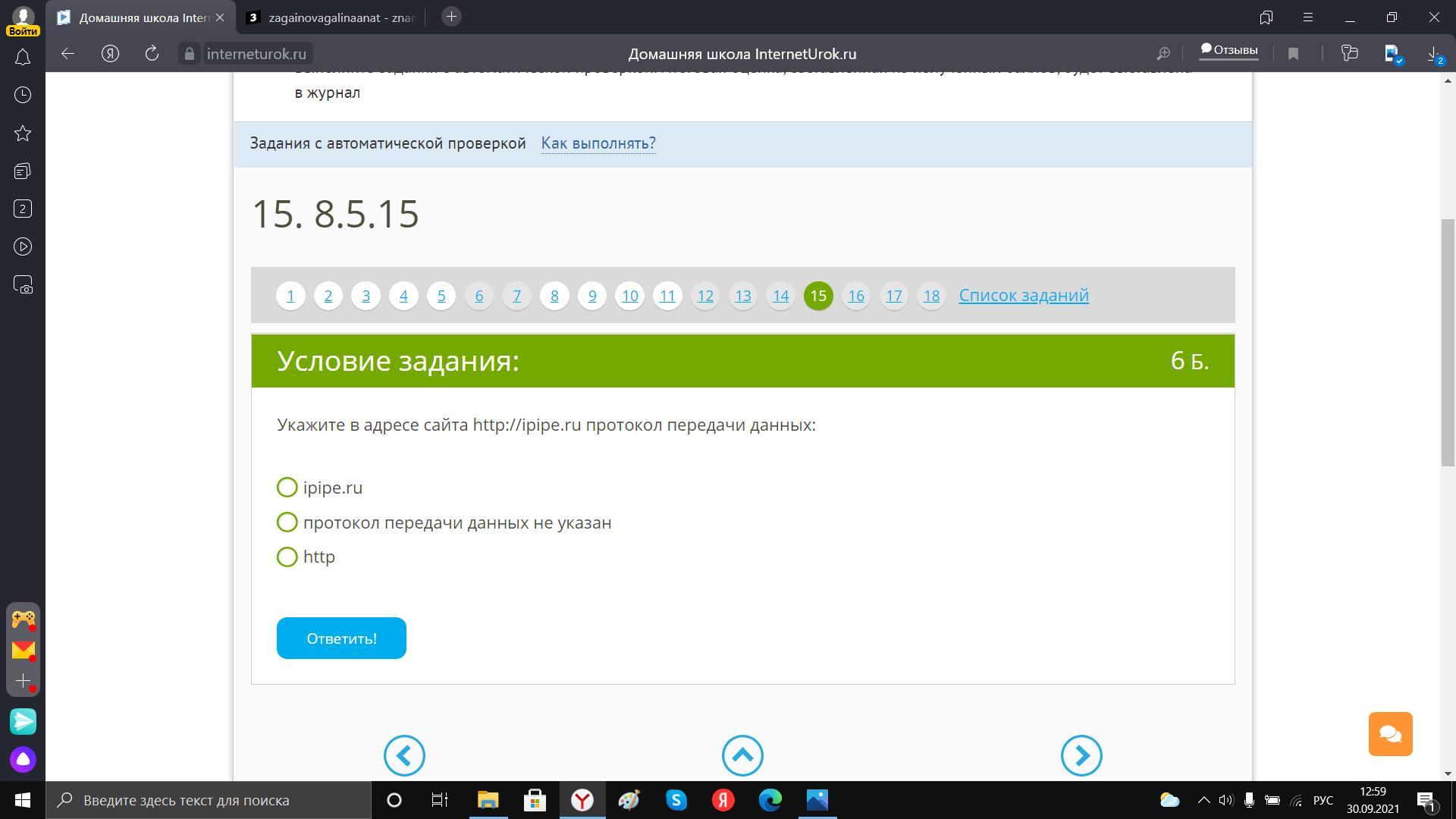Expand system tray hidden icons chevron
The image size is (1456, 819).
(x=1203, y=800)
